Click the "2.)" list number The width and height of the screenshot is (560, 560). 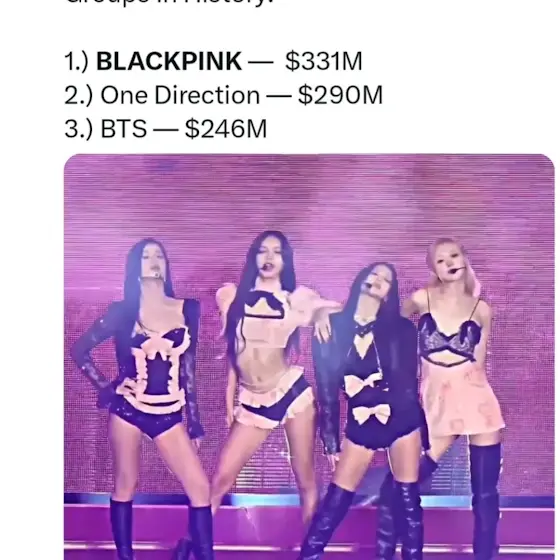pos(79,95)
